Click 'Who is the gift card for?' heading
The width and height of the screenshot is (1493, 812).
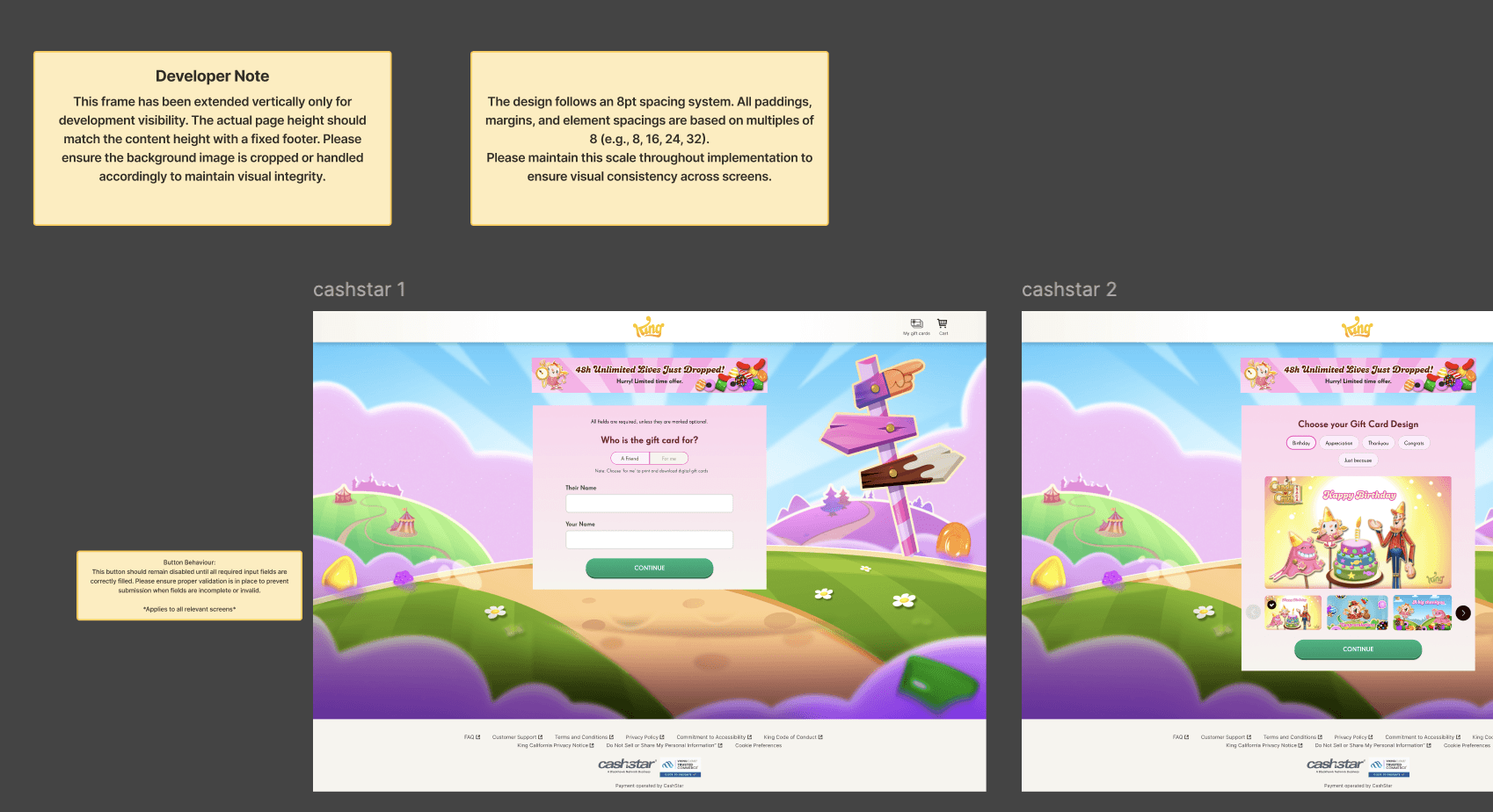[649, 440]
